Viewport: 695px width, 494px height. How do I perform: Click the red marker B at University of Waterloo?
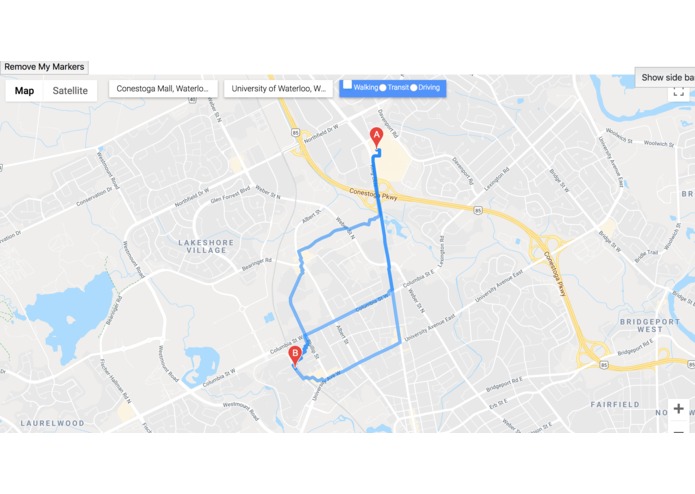click(295, 356)
